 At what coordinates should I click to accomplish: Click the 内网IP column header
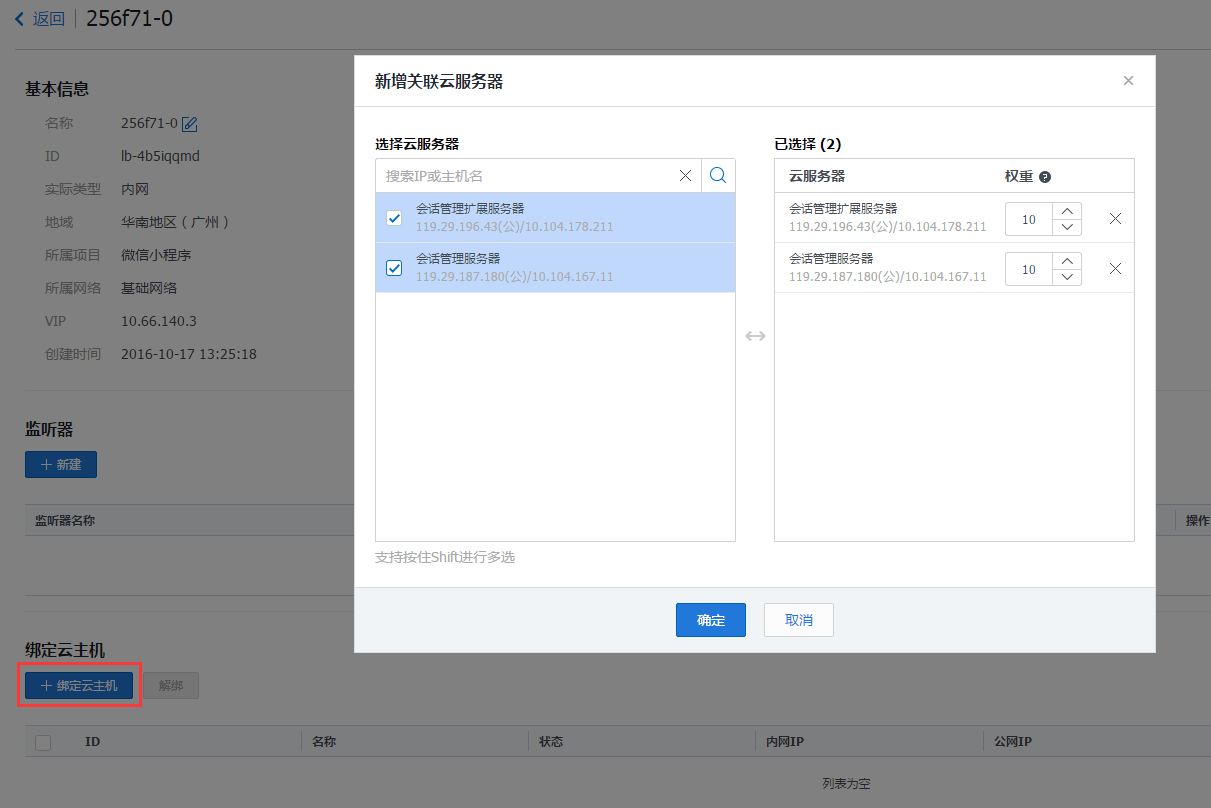point(785,742)
